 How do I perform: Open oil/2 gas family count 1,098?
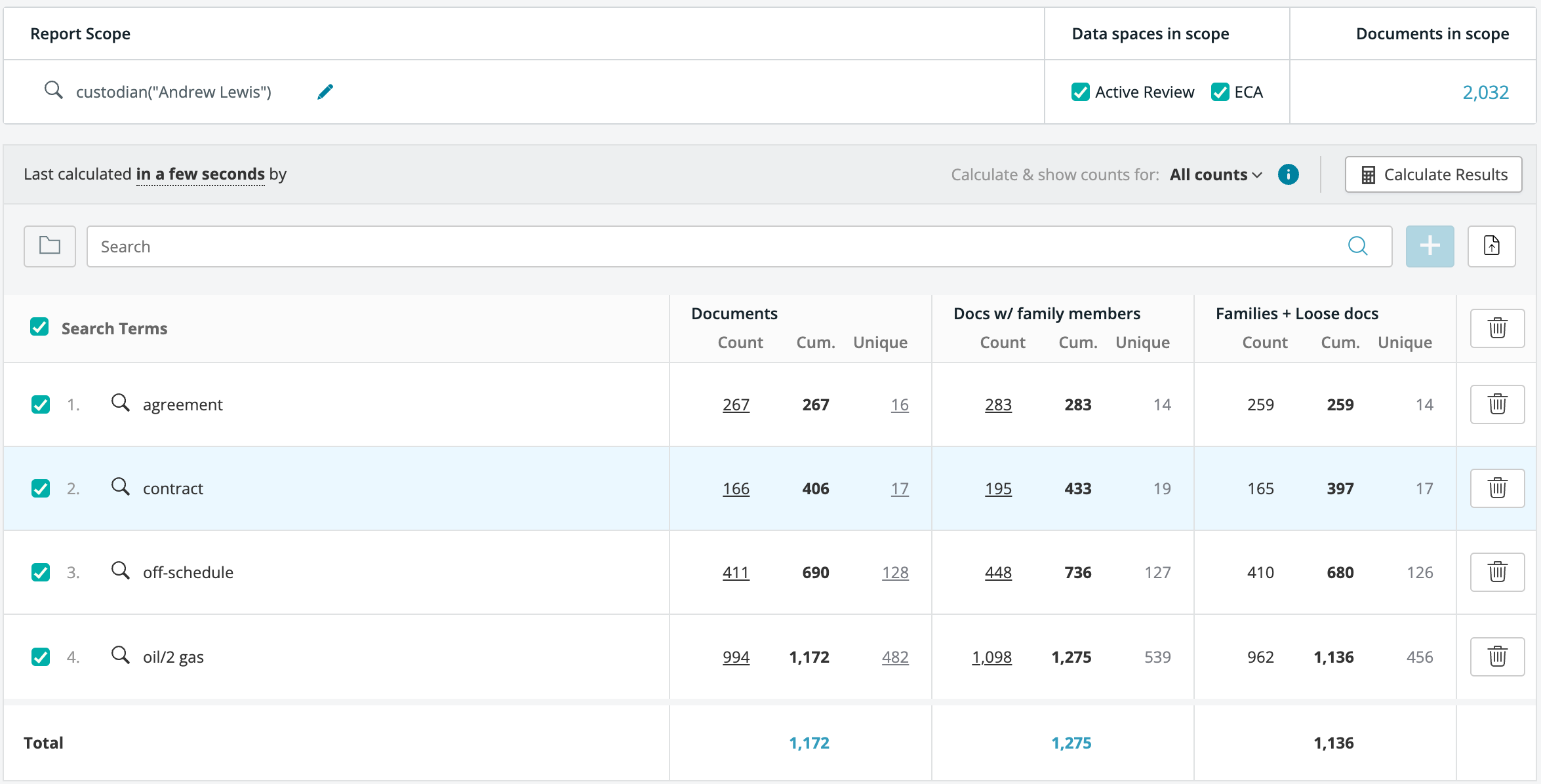coord(991,657)
